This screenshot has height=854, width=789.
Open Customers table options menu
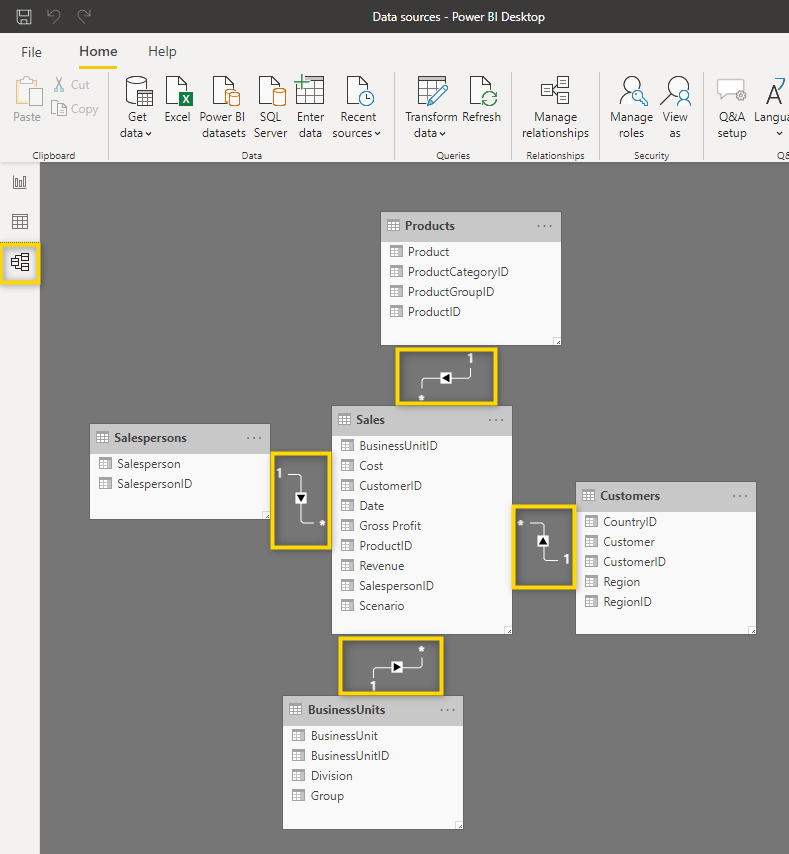click(740, 496)
